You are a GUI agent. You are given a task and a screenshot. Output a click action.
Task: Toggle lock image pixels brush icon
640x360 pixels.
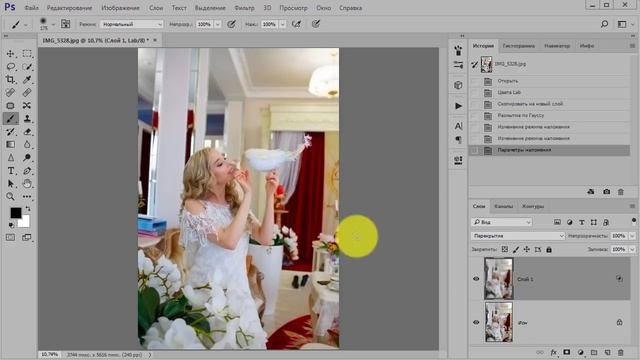click(516, 249)
